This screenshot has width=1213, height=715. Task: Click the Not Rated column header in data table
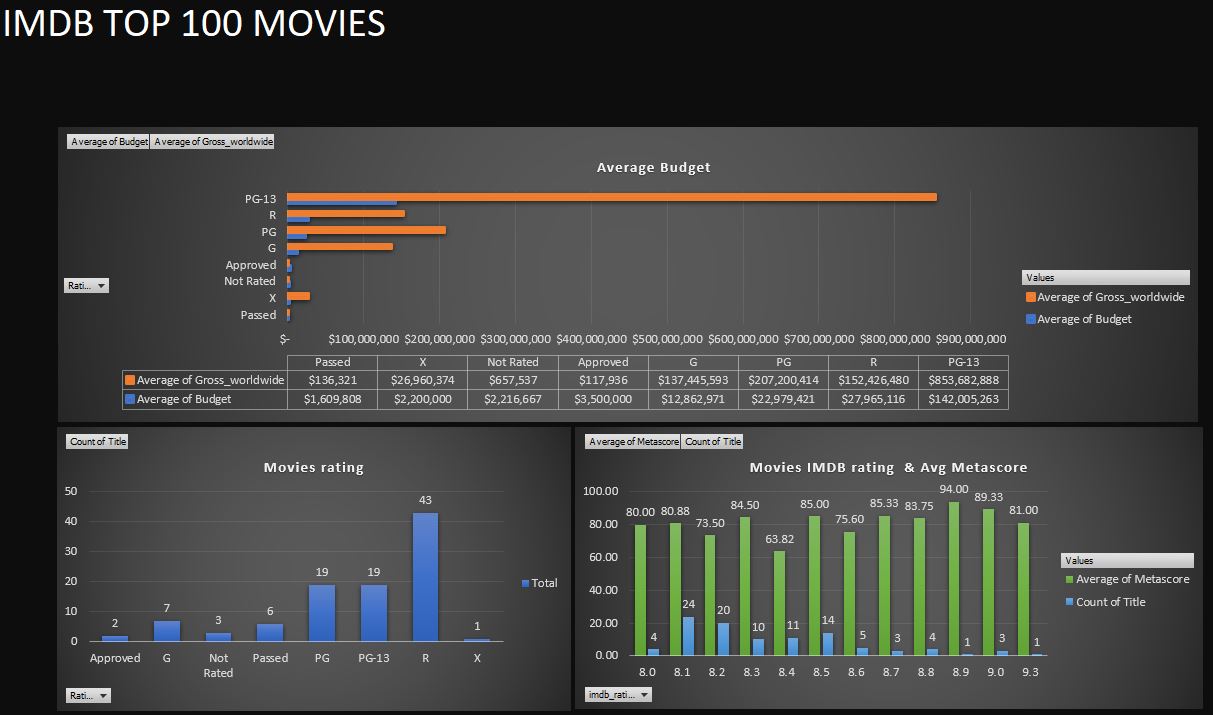click(x=513, y=362)
